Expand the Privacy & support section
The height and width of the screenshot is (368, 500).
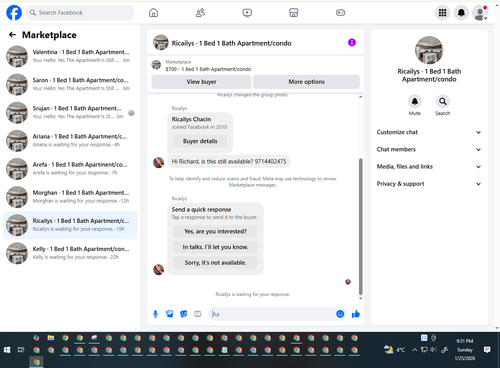pyautogui.click(x=429, y=184)
